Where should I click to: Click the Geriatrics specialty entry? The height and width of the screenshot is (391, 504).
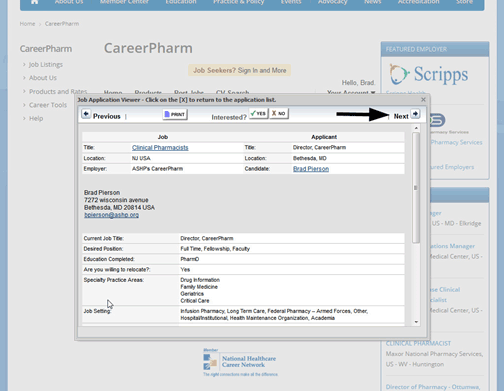tap(192, 294)
